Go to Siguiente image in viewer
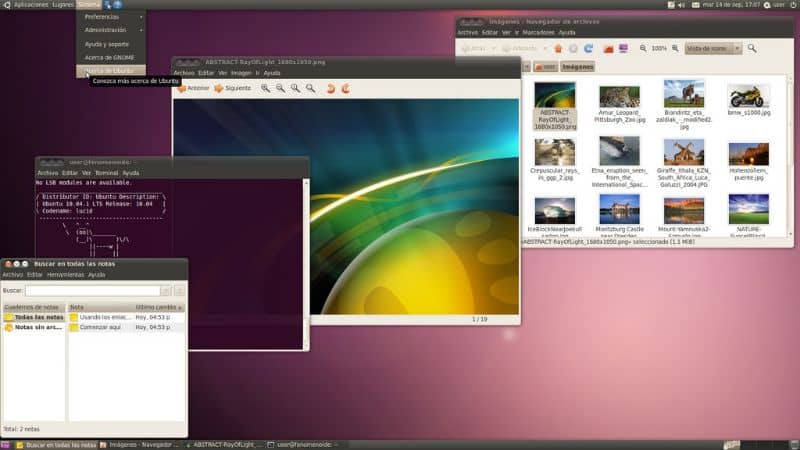800x450 pixels. 233,88
